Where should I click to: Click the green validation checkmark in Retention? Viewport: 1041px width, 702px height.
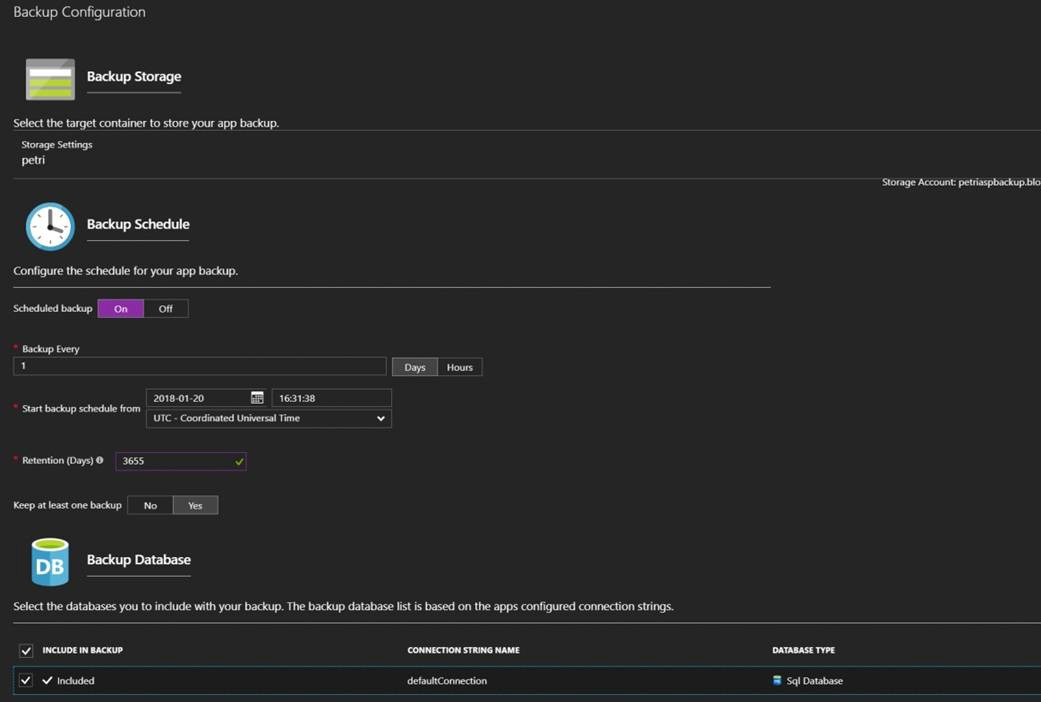click(239, 462)
